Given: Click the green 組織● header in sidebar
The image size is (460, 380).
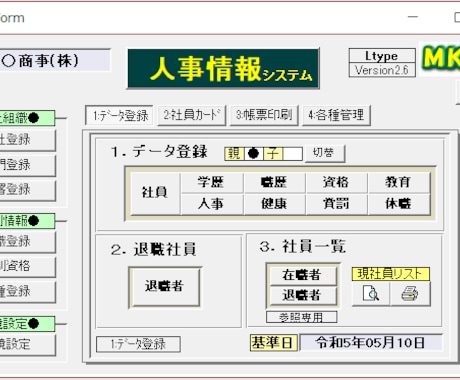Looking at the screenshot, I should pyautogui.click(x=27, y=118).
